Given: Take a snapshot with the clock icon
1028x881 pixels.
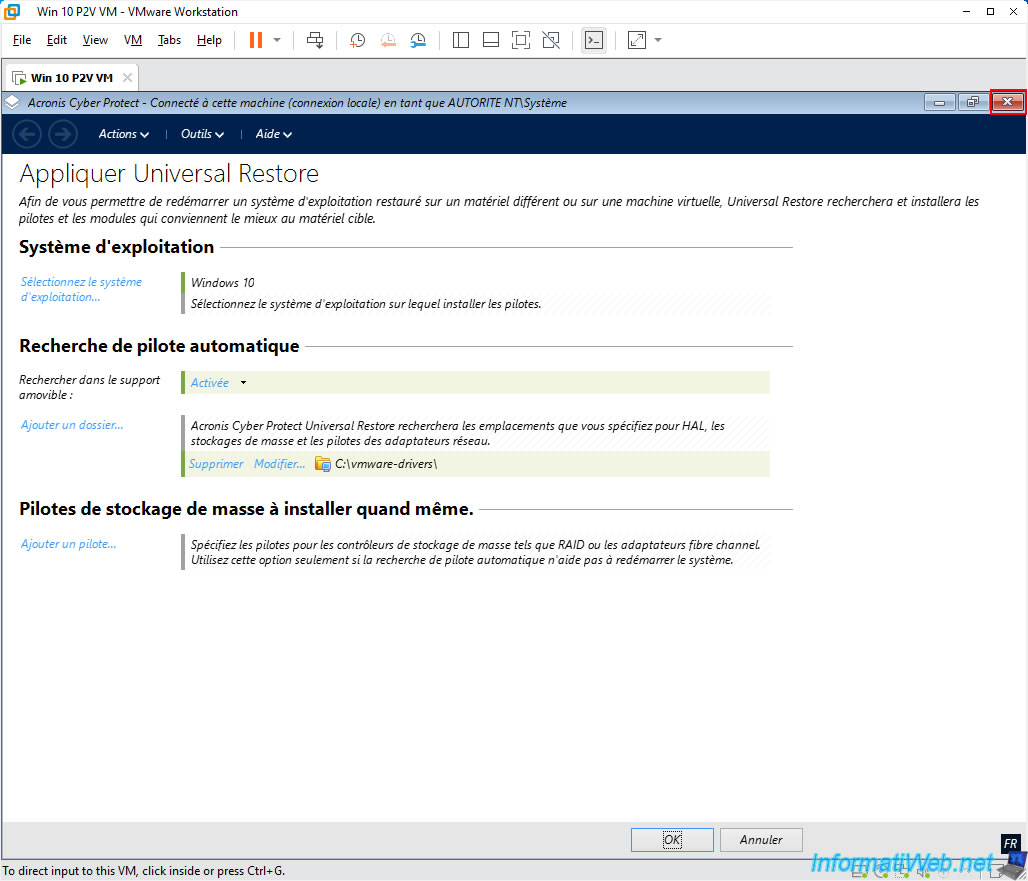Looking at the screenshot, I should point(357,40).
